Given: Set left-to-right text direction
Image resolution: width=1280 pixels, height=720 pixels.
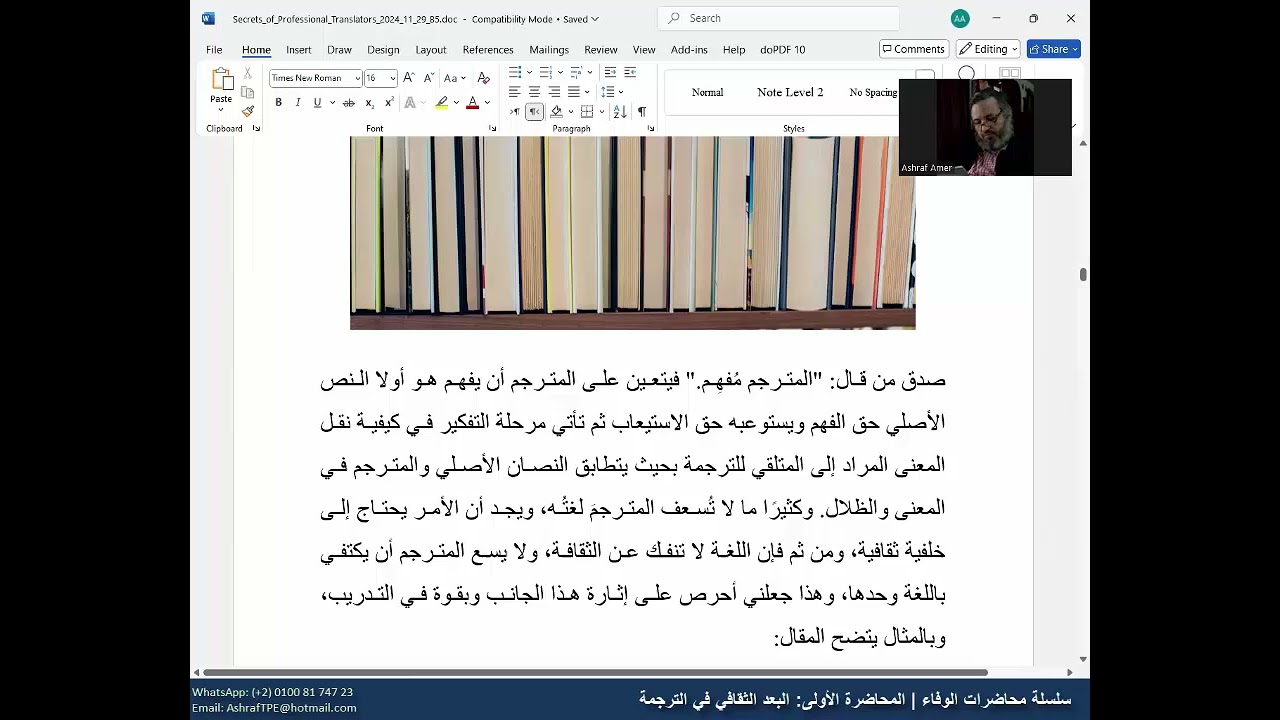Looking at the screenshot, I should pyautogui.click(x=515, y=112).
